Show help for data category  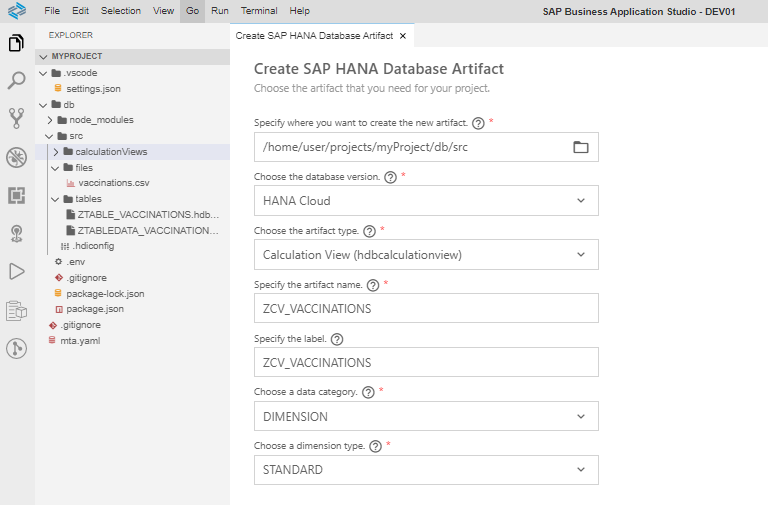[368, 392]
